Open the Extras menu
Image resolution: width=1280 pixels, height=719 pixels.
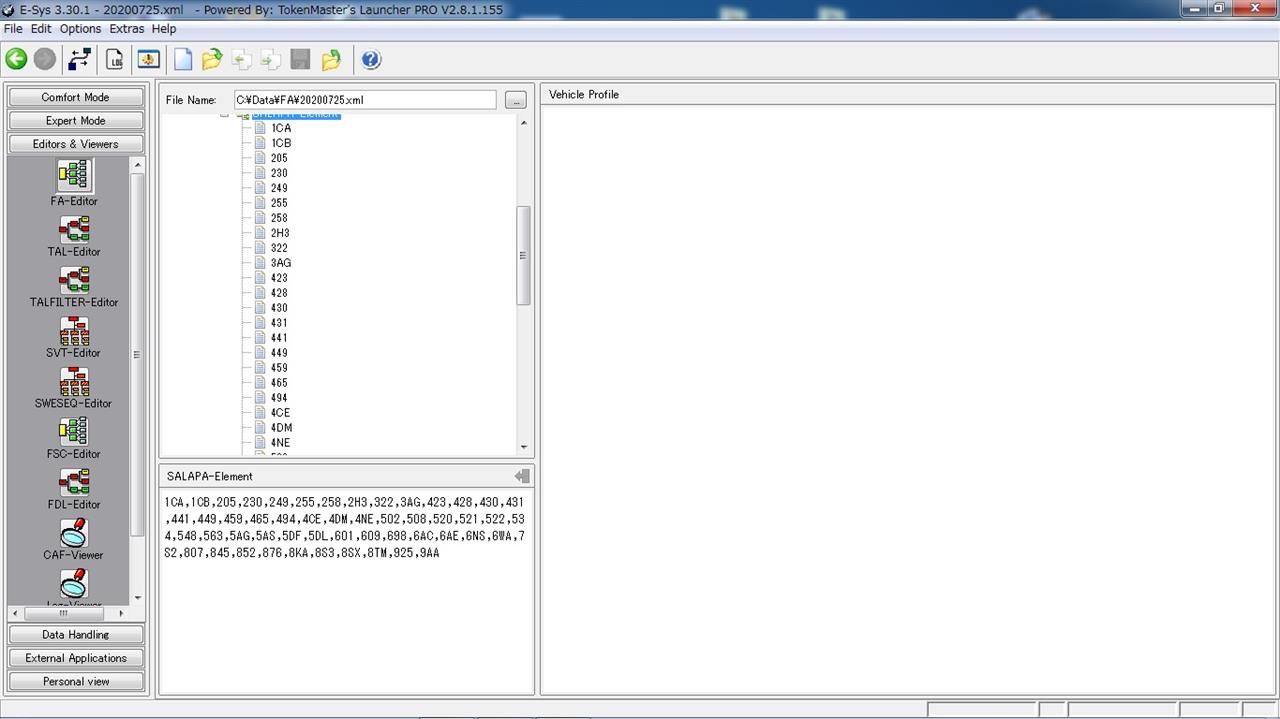point(127,29)
